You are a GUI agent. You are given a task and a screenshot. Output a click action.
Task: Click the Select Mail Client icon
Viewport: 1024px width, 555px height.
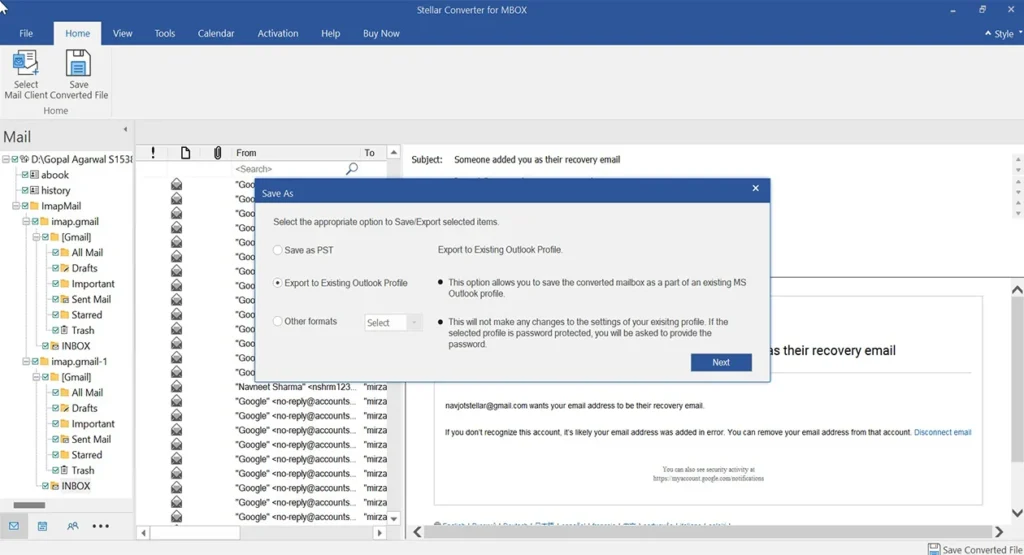click(x=25, y=63)
